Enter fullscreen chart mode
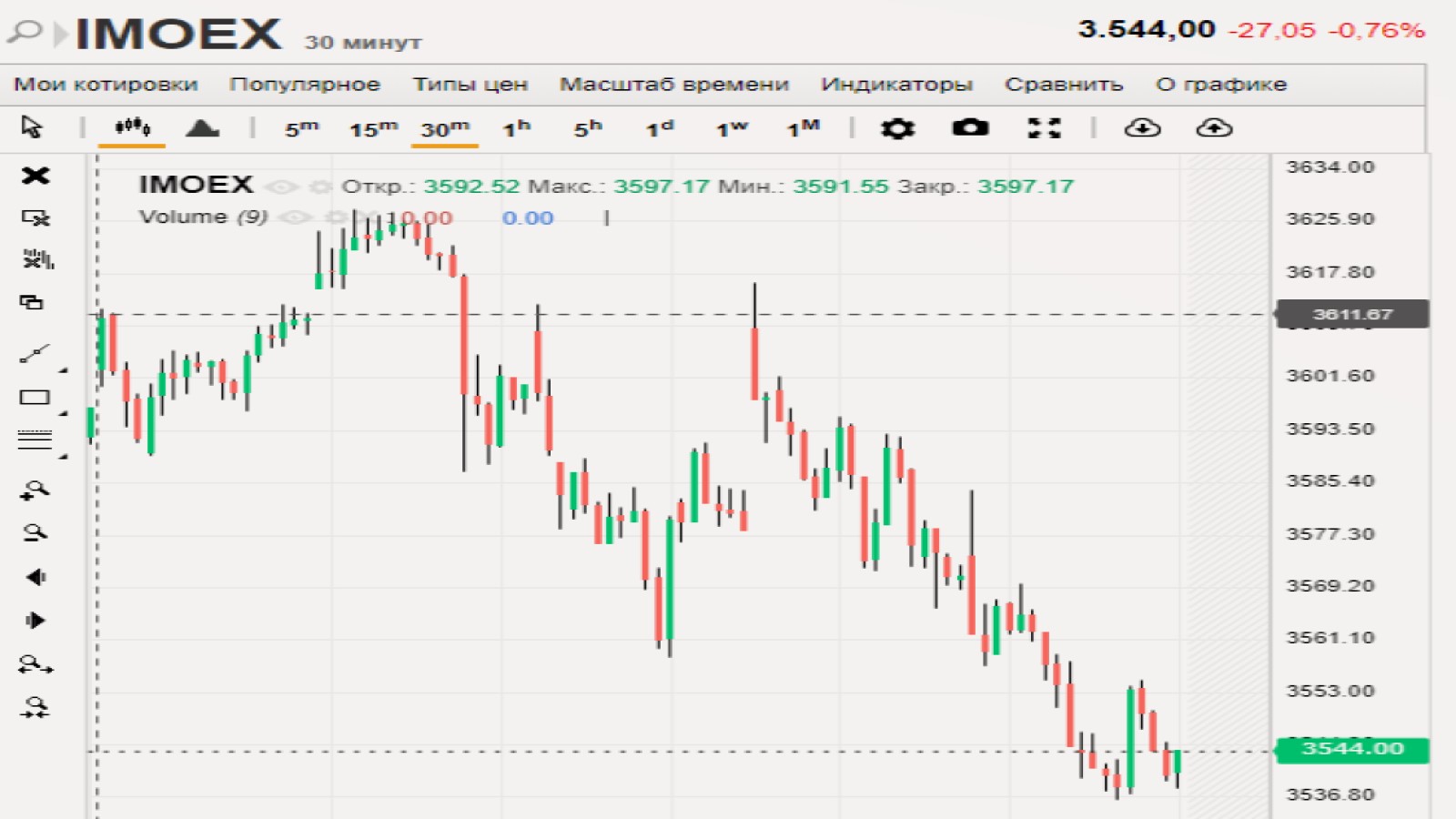The image size is (1456, 819). tap(1044, 128)
